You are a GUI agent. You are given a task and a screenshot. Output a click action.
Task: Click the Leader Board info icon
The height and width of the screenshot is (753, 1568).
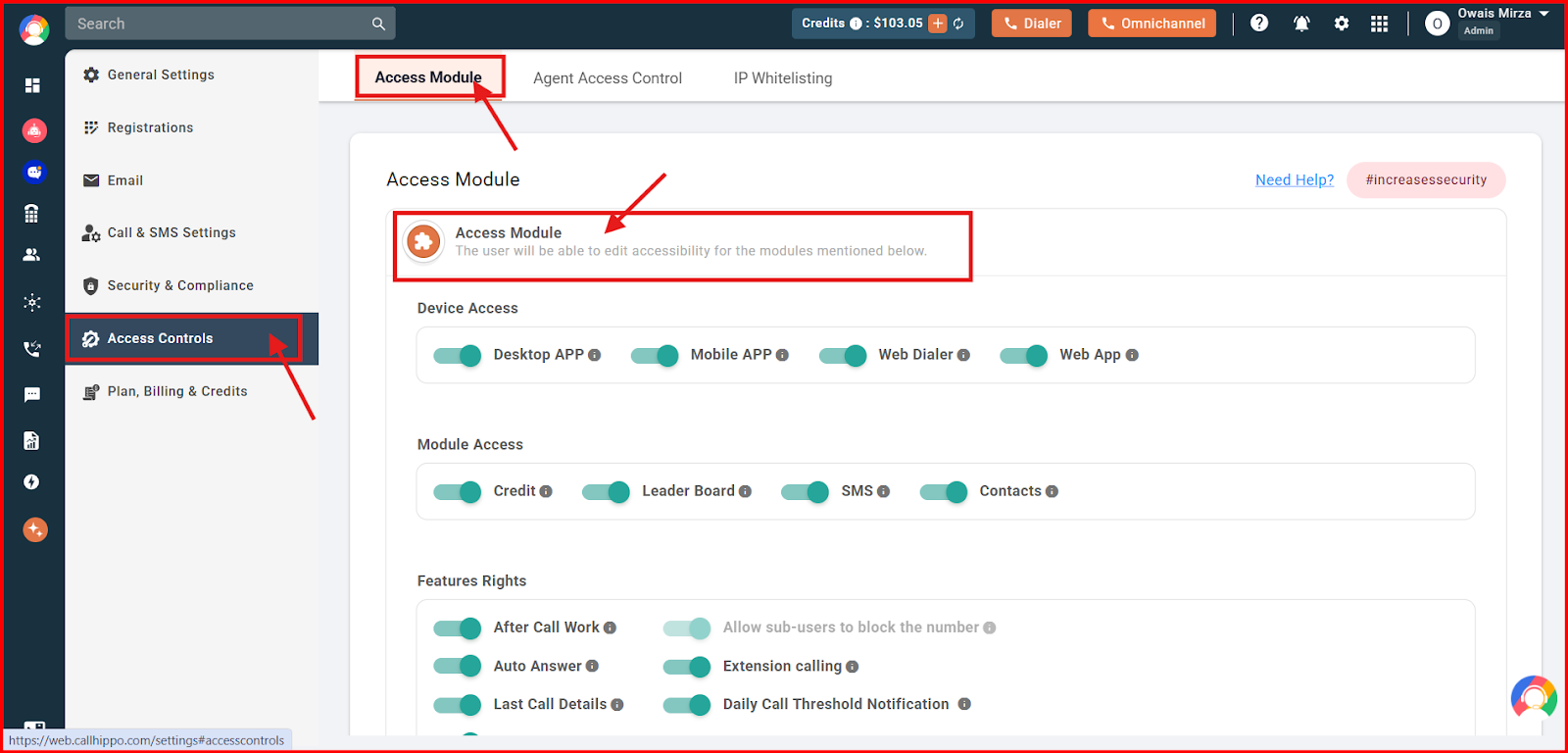[745, 491]
